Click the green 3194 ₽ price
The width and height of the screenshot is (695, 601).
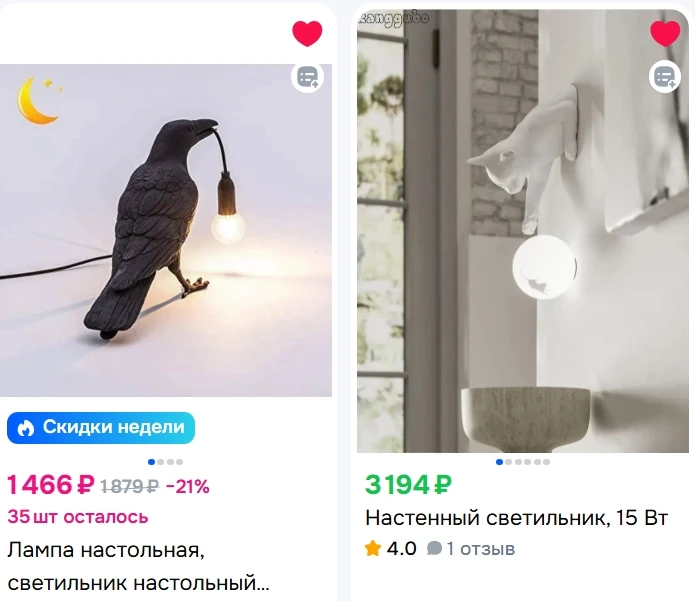point(408,484)
